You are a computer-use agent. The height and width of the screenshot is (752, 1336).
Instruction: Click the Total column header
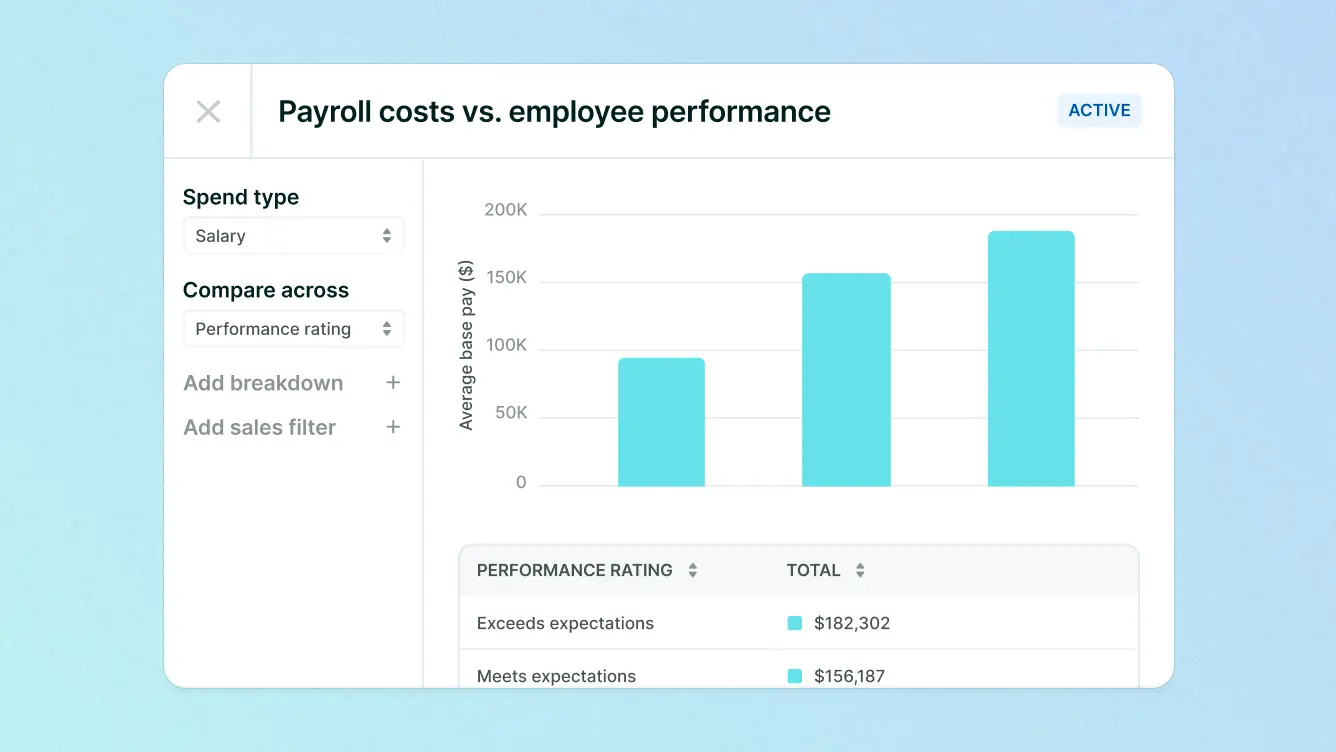[x=813, y=571]
